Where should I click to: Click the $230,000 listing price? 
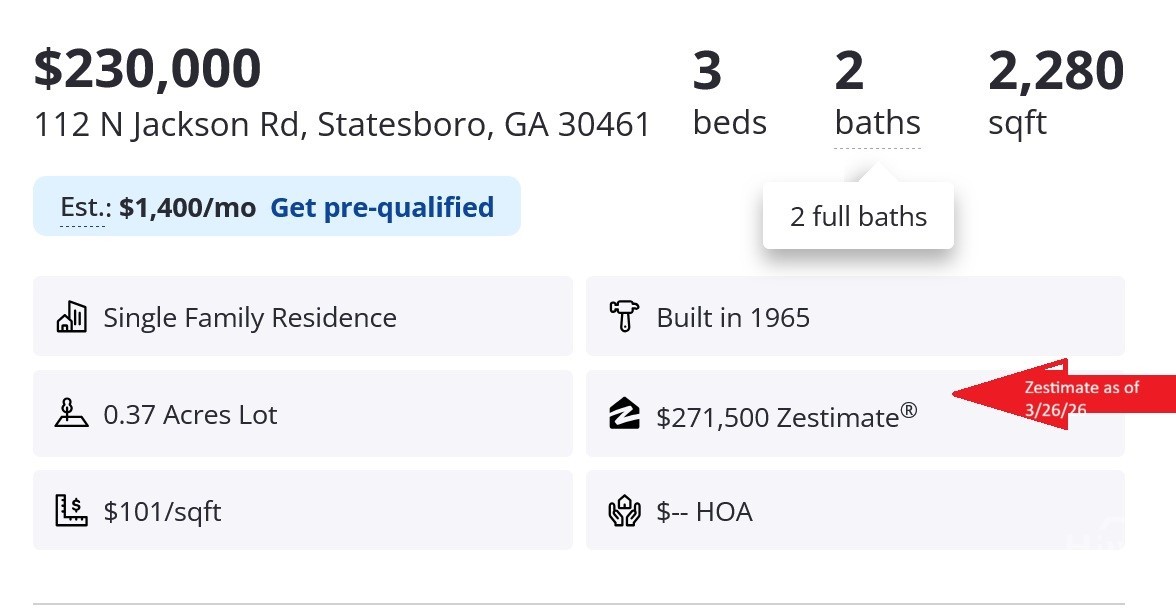click(x=147, y=69)
